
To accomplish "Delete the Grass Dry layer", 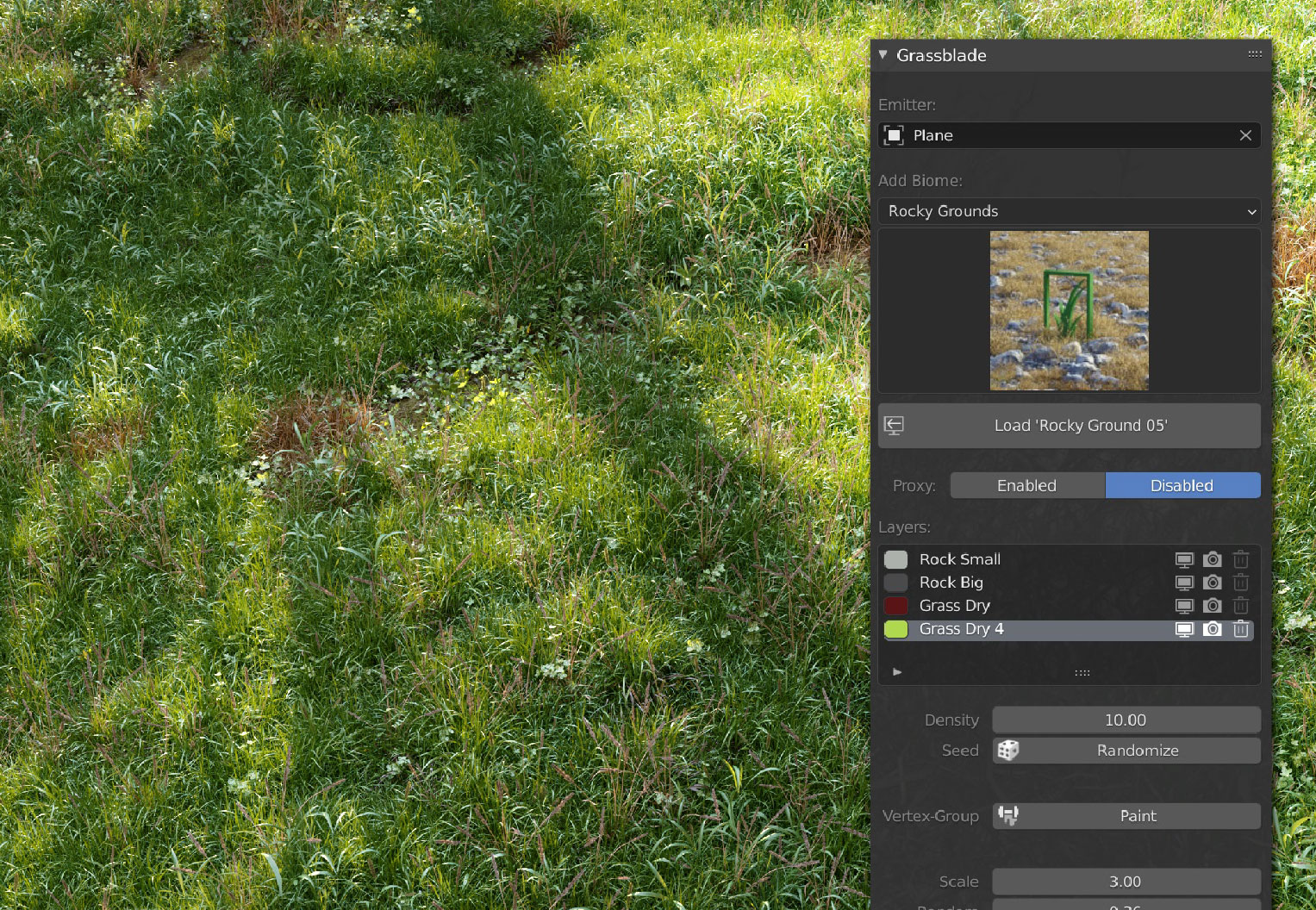I will (x=1241, y=606).
